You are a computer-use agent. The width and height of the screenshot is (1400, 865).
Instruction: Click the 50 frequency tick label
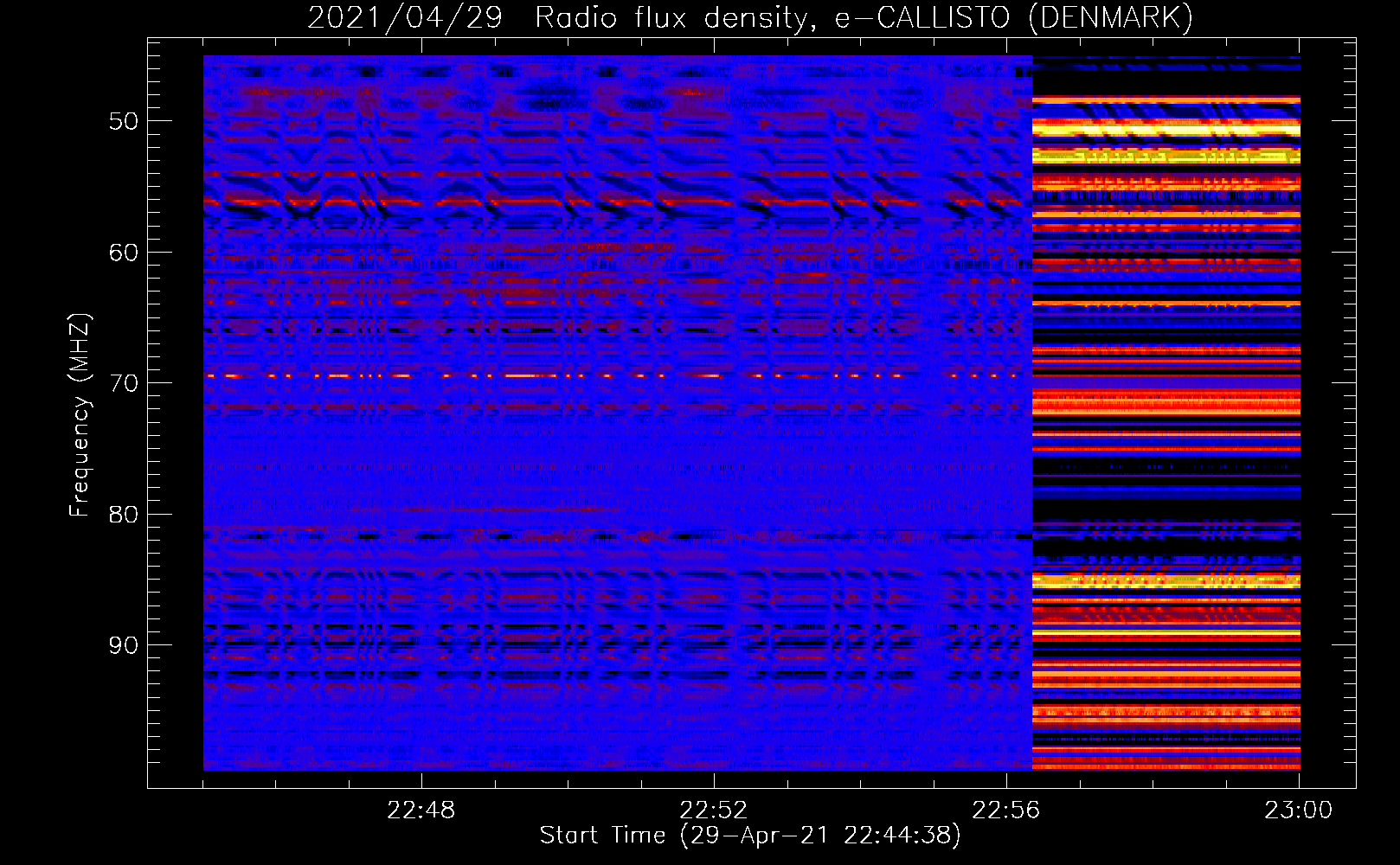(124, 121)
